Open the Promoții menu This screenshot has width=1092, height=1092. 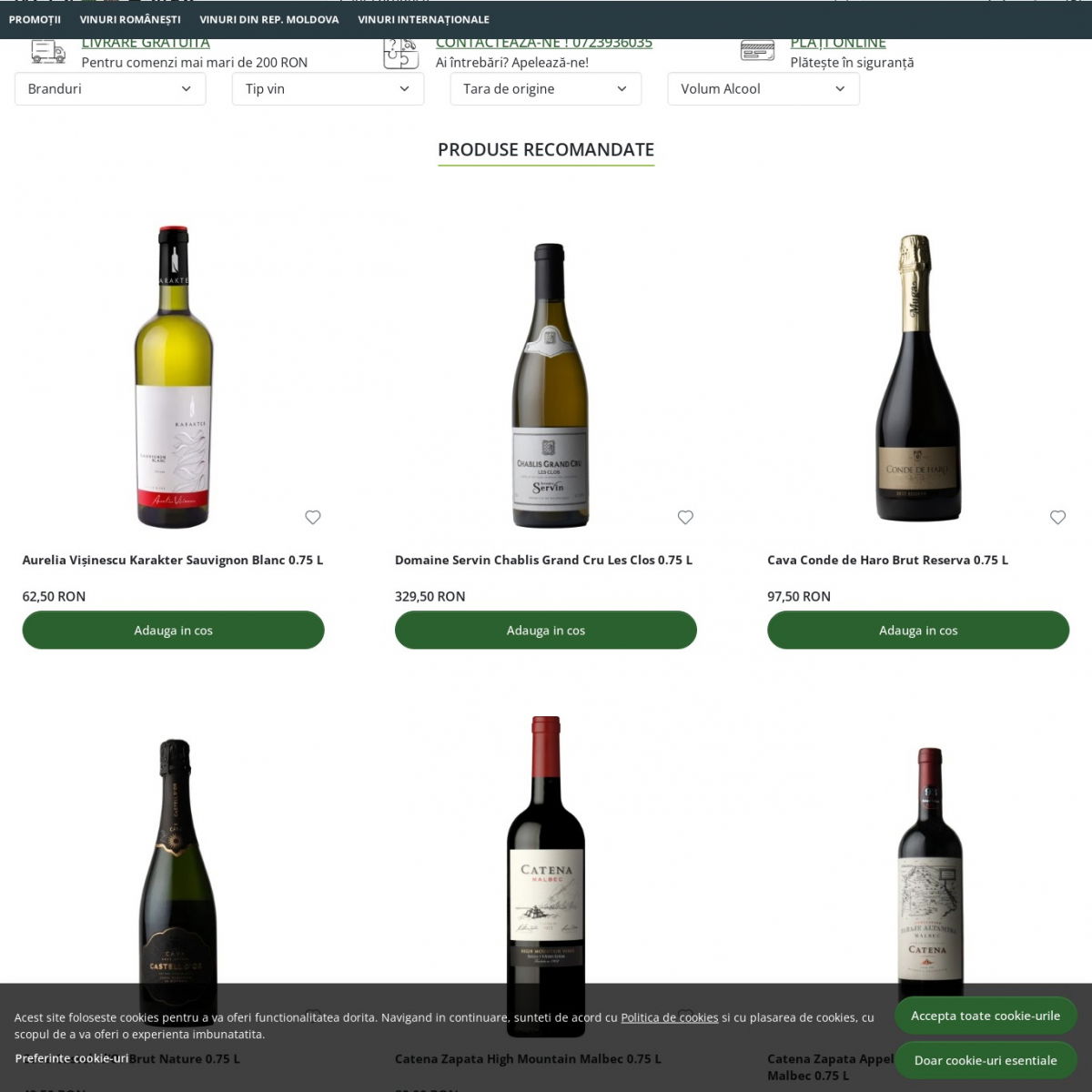[35, 19]
